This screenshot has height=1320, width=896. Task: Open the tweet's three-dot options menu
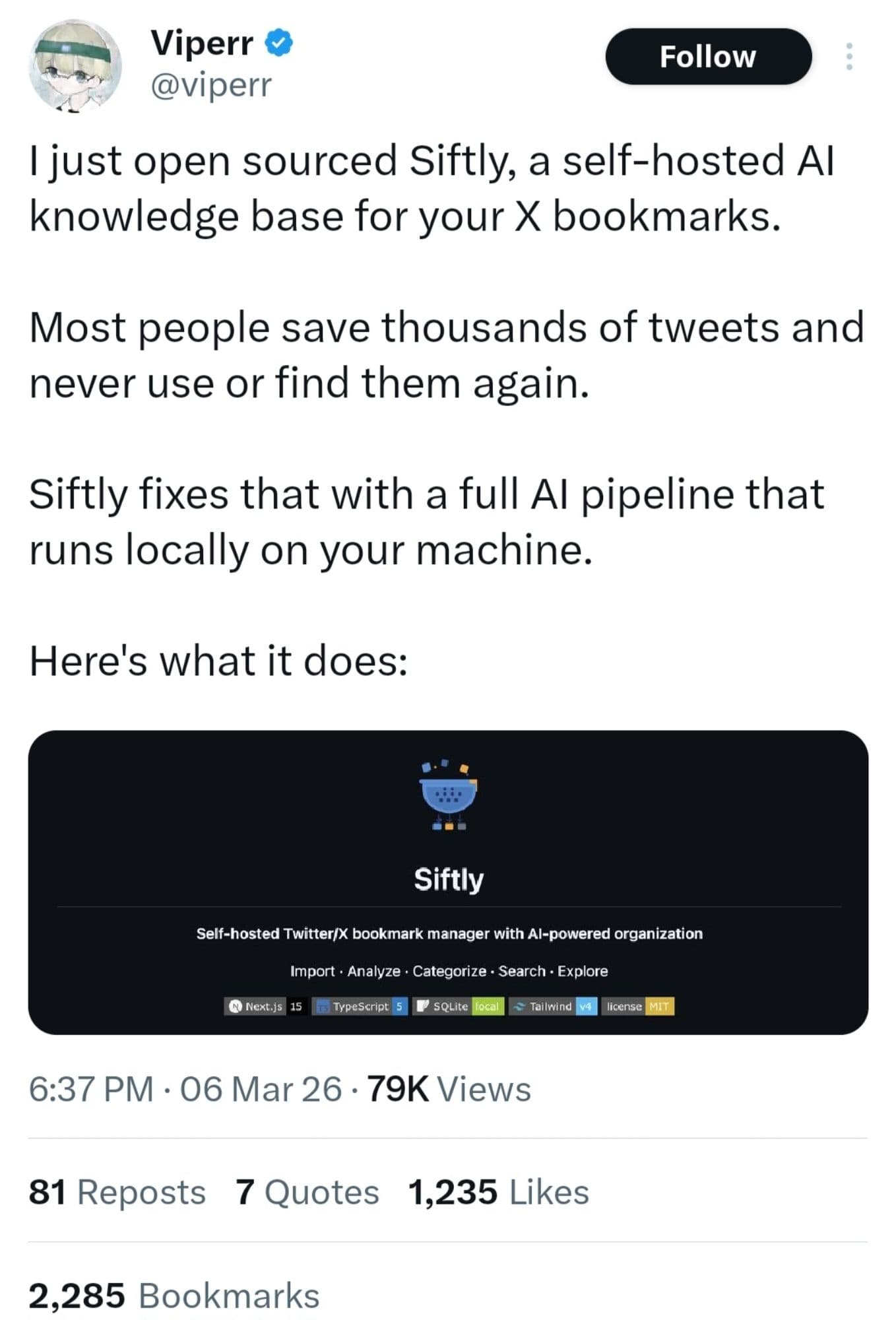[x=850, y=56]
